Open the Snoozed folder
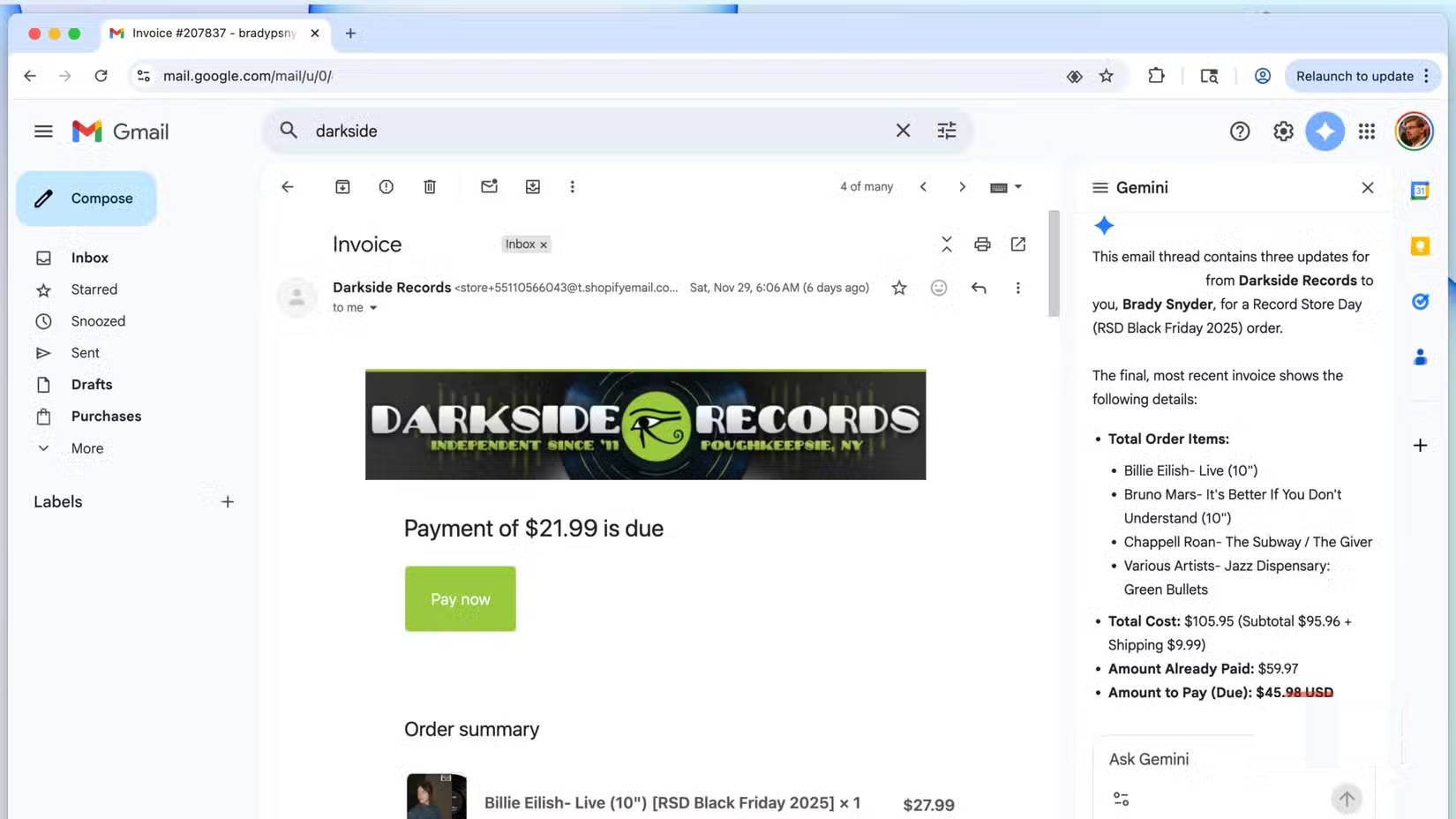Viewport: 1456px width, 819px height. (98, 321)
